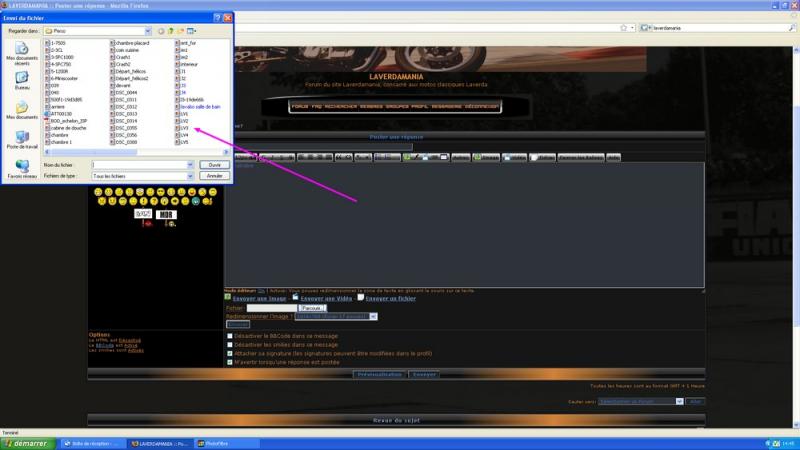Open PROFIL in the Laverdamania navigation bar
The width and height of the screenshot is (800, 450).
tap(419, 107)
